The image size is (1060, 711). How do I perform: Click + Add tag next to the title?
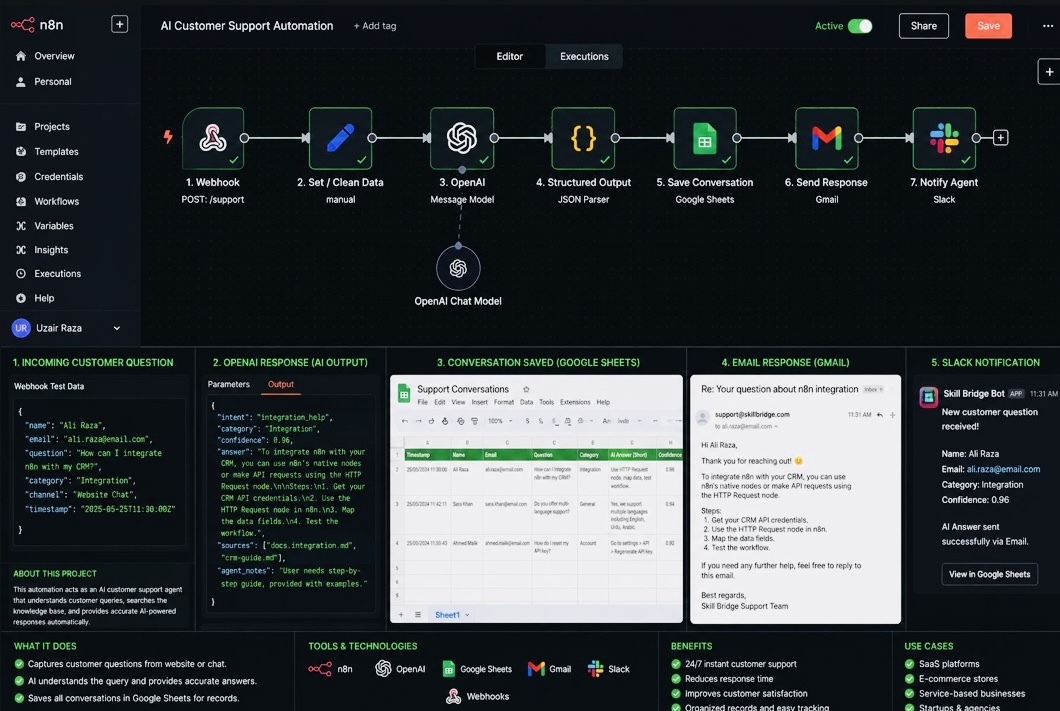tap(375, 26)
